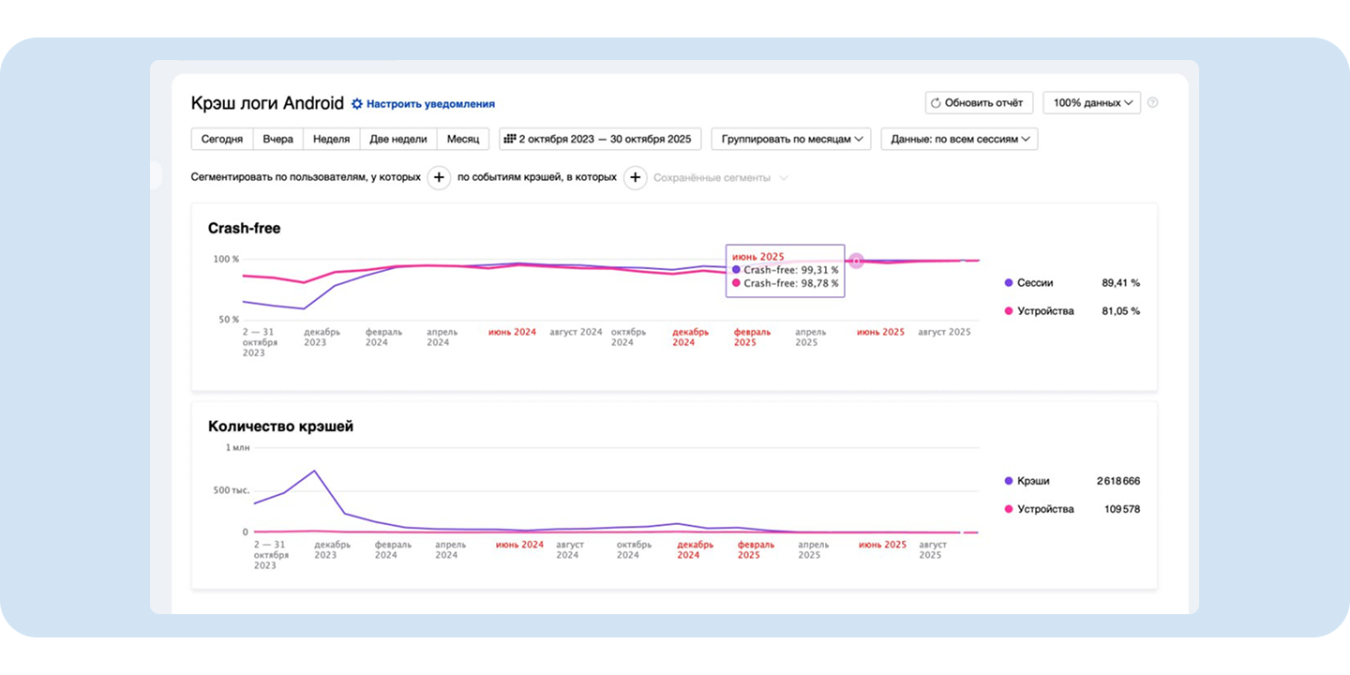Open the 100% данных dropdown

(x=1092, y=103)
